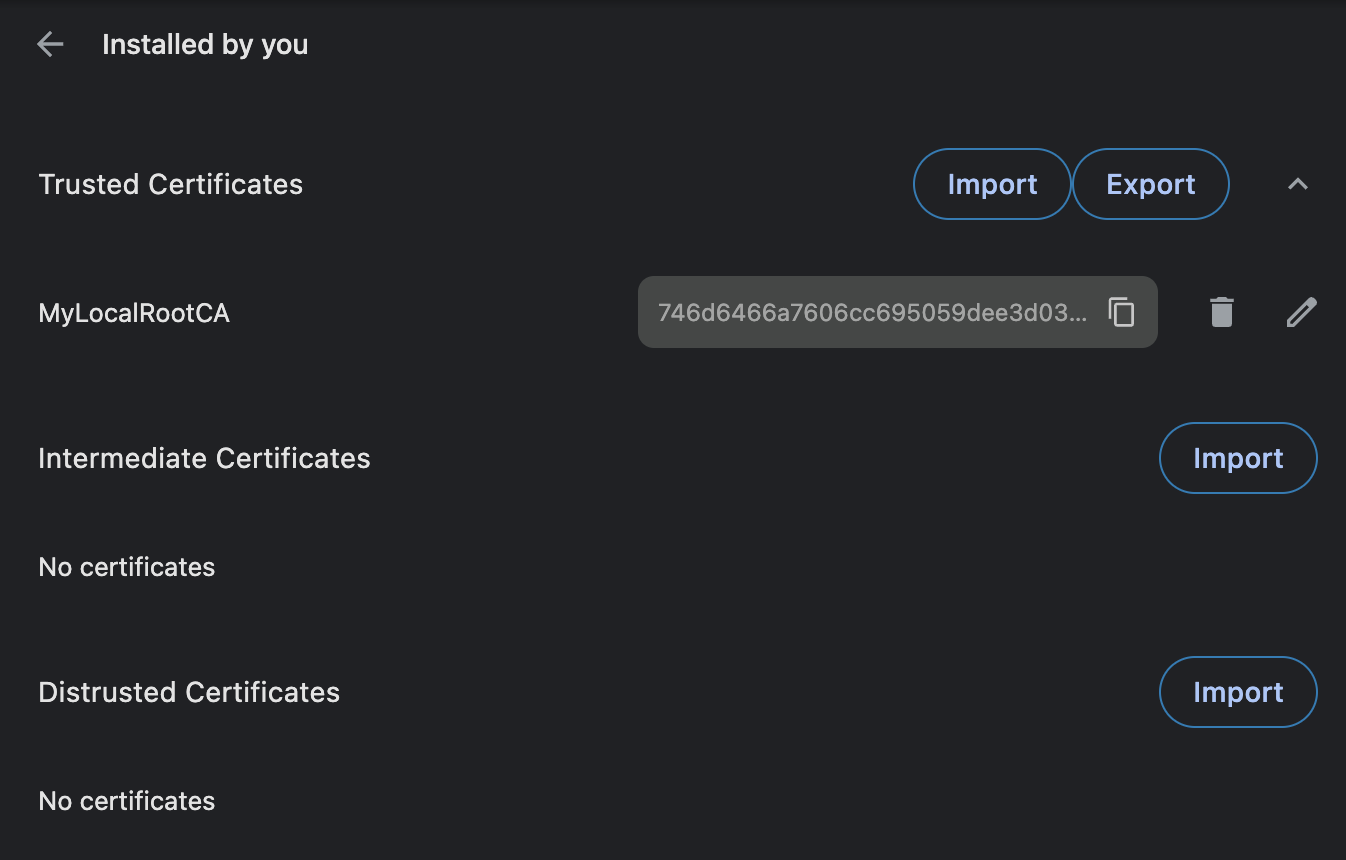1346x860 pixels.
Task: Go back using the left arrow icon
Action: 50,44
